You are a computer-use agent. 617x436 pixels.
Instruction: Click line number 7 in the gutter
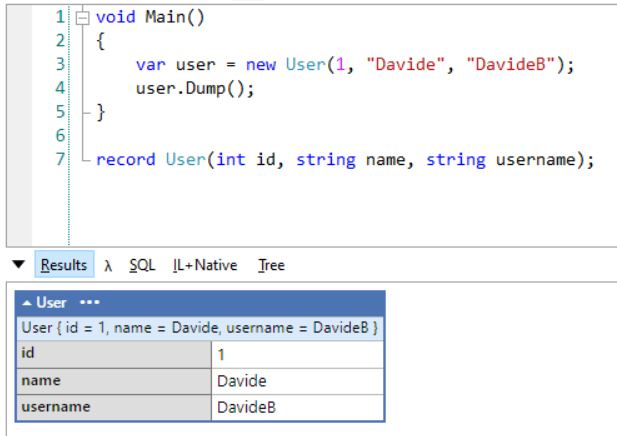coord(60,159)
